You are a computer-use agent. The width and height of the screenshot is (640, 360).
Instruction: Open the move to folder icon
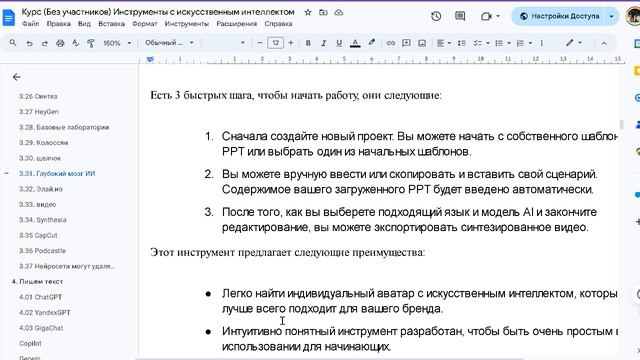(x=323, y=13)
